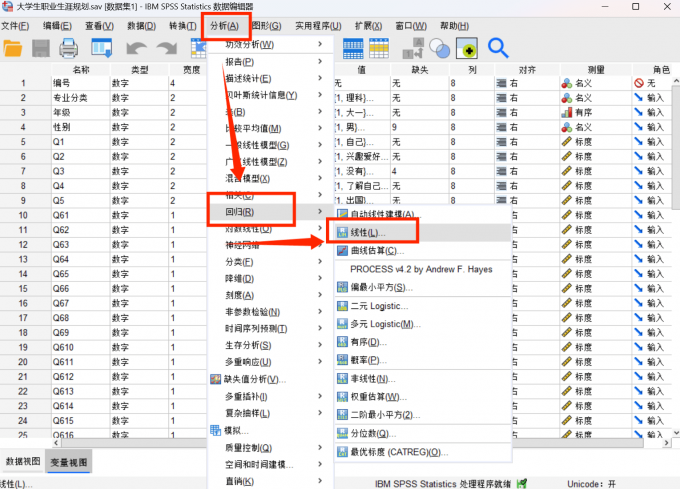Image resolution: width=680 pixels, height=489 pixels.
Task: Choose 非线性(N) regression entry
Action: 423,379
